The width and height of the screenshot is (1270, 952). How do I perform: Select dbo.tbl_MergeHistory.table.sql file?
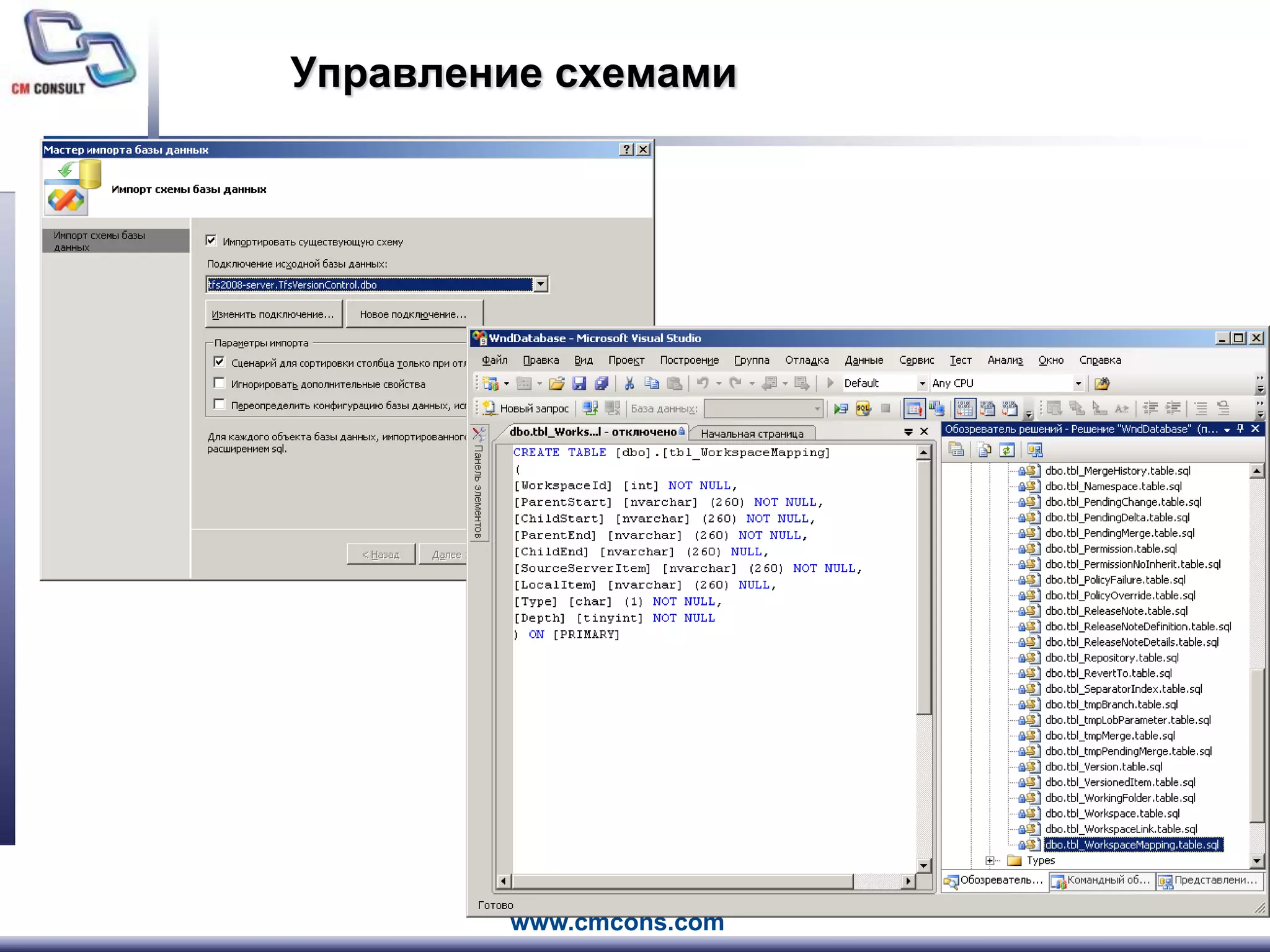pos(1117,470)
